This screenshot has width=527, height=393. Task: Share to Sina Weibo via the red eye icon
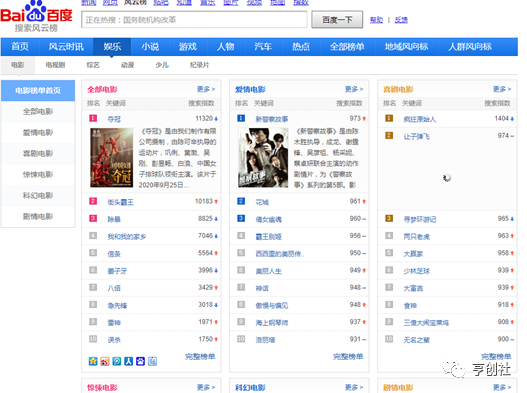(x=105, y=361)
